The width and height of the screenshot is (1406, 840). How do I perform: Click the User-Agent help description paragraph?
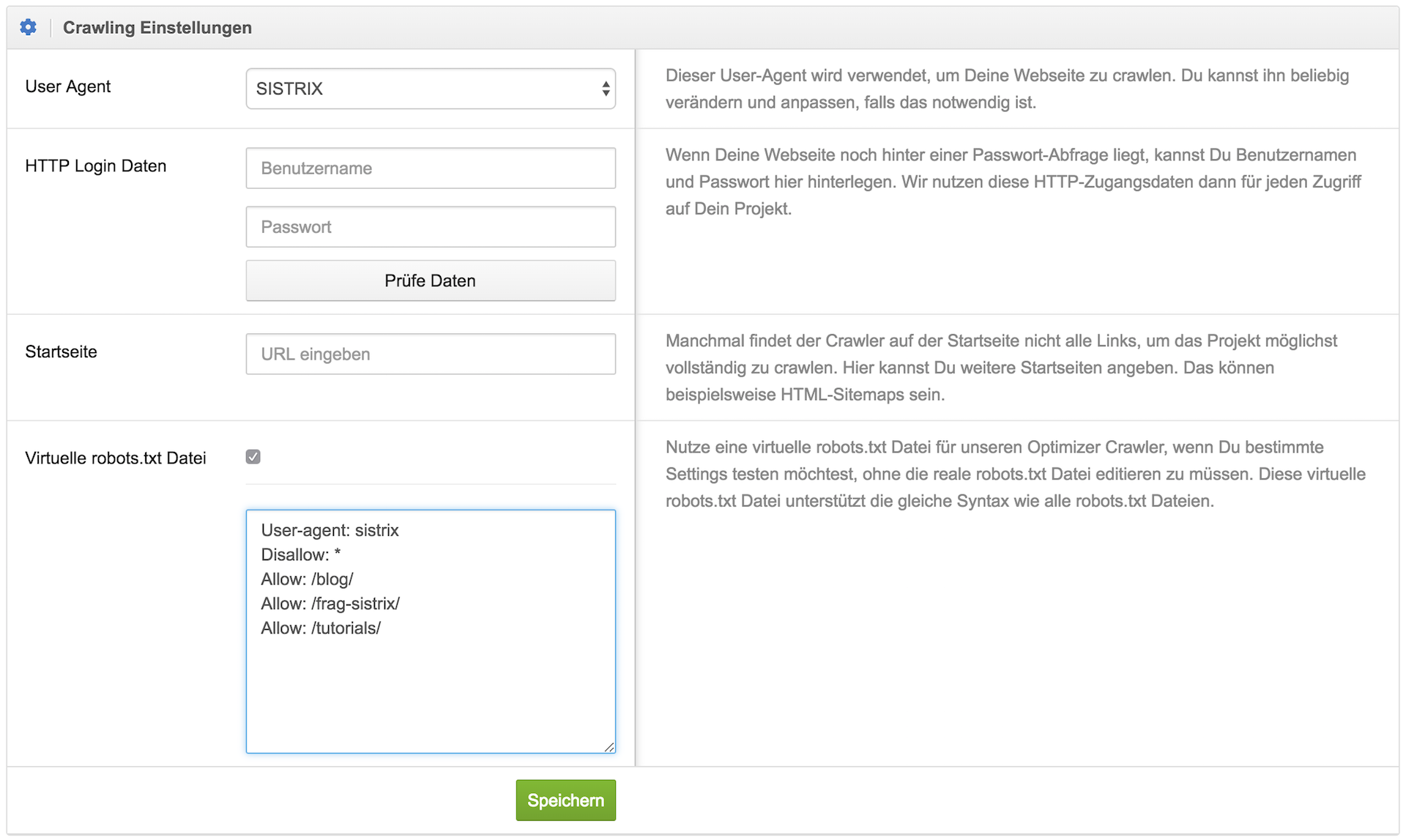pyautogui.click(x=1007, y=89)
